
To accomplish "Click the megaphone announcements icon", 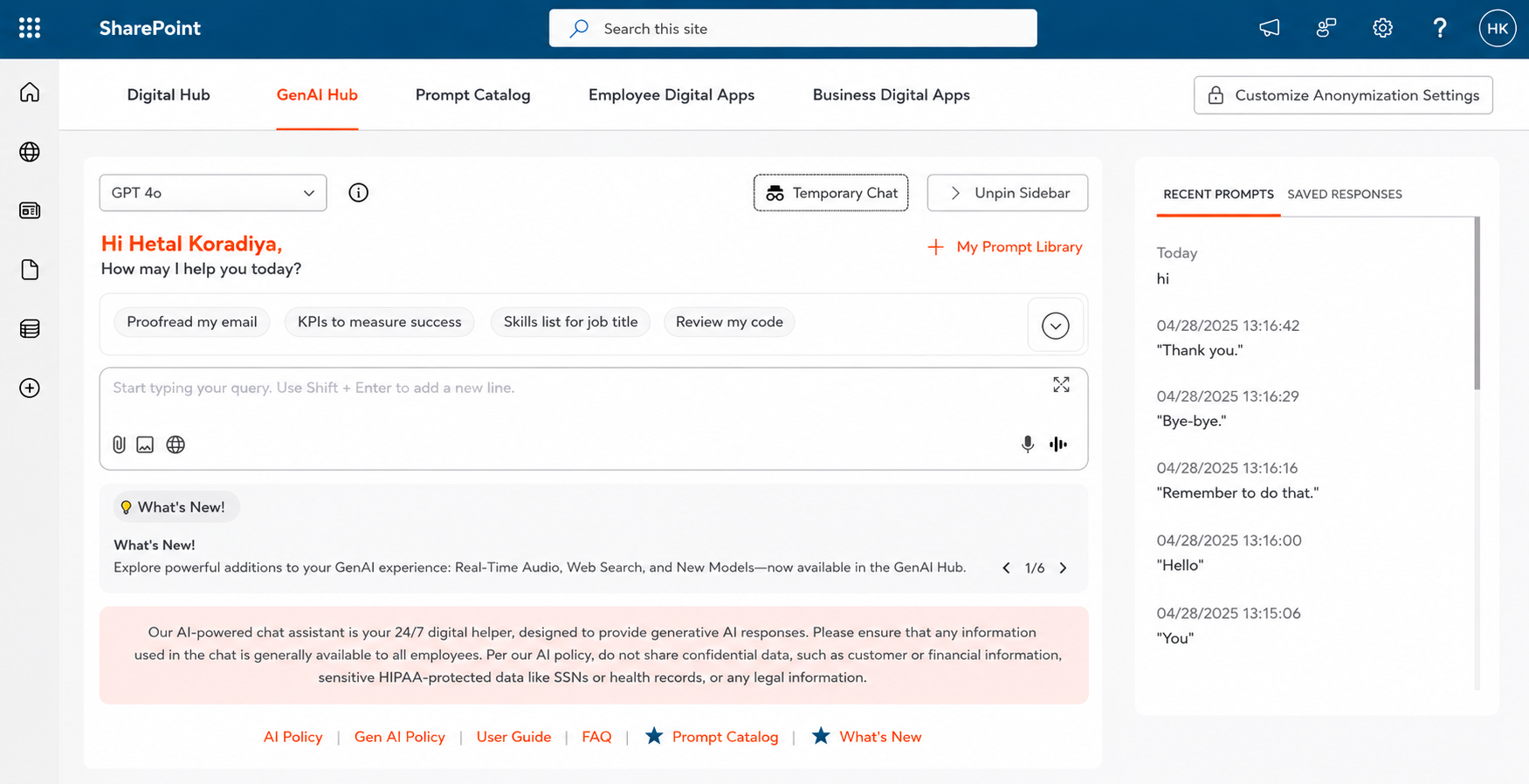I will [x=1269, y=28].
